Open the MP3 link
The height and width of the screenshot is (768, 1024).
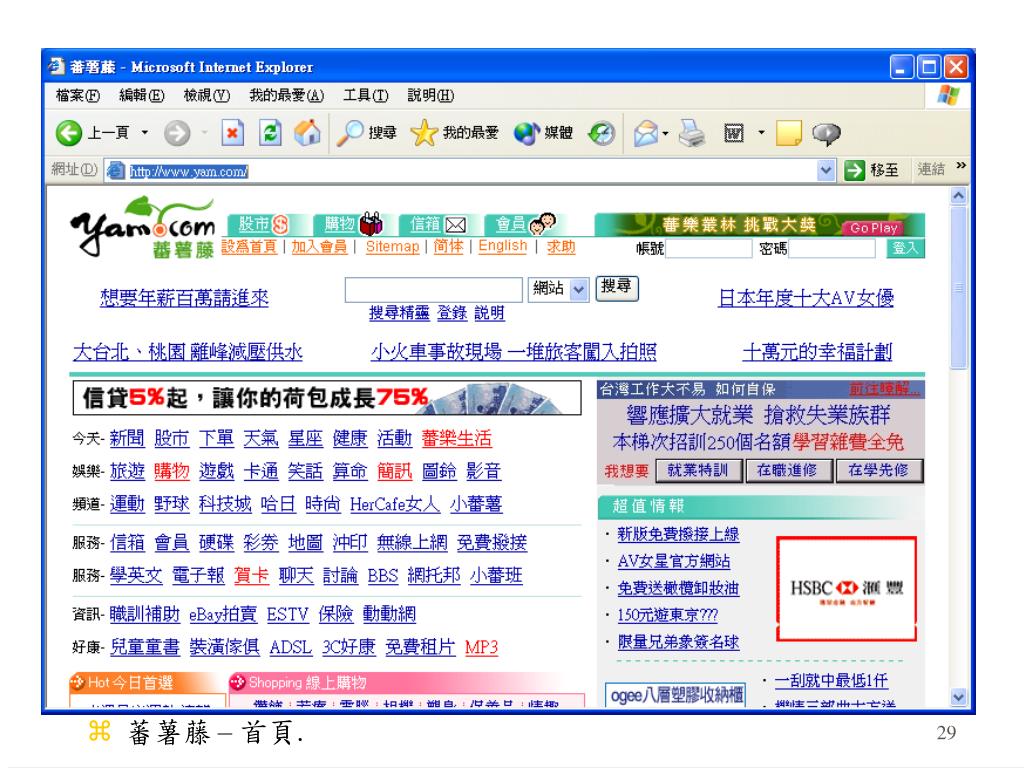[x=481, y=647]
